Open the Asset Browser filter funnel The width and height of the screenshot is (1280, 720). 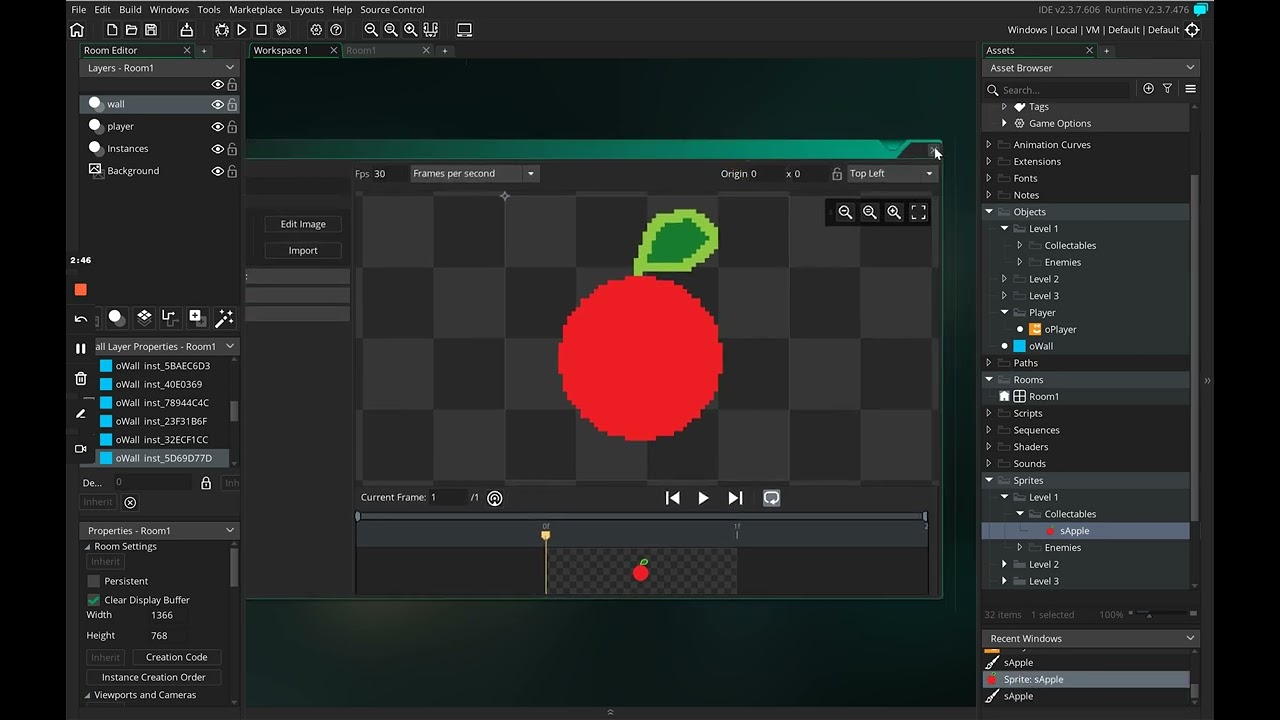coord(1167,89)
